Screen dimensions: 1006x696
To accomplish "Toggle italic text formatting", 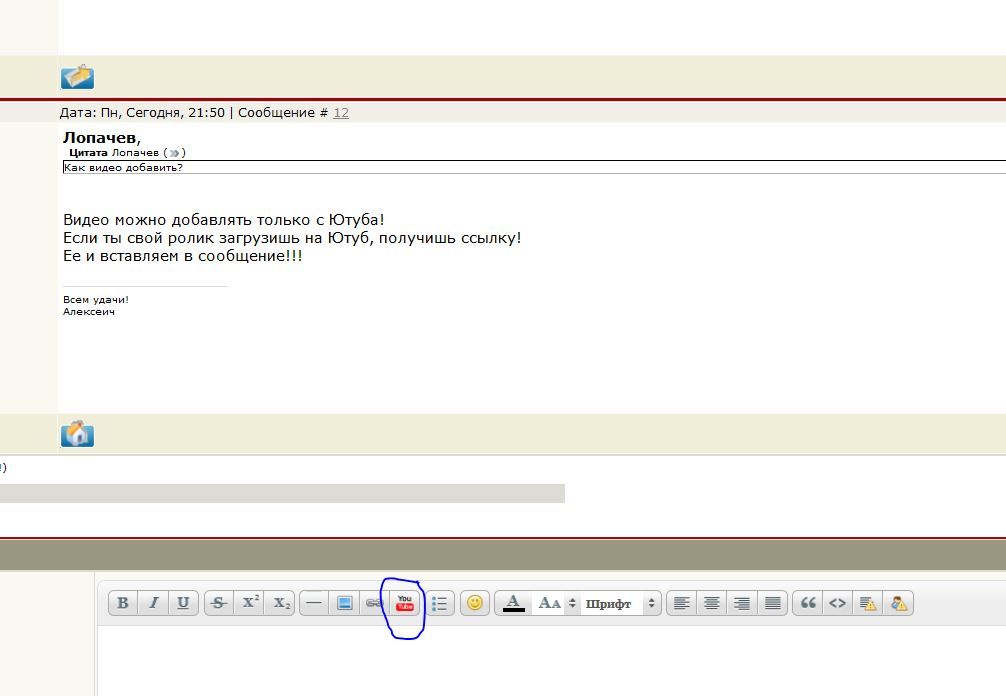I will [x=154, y=603].
